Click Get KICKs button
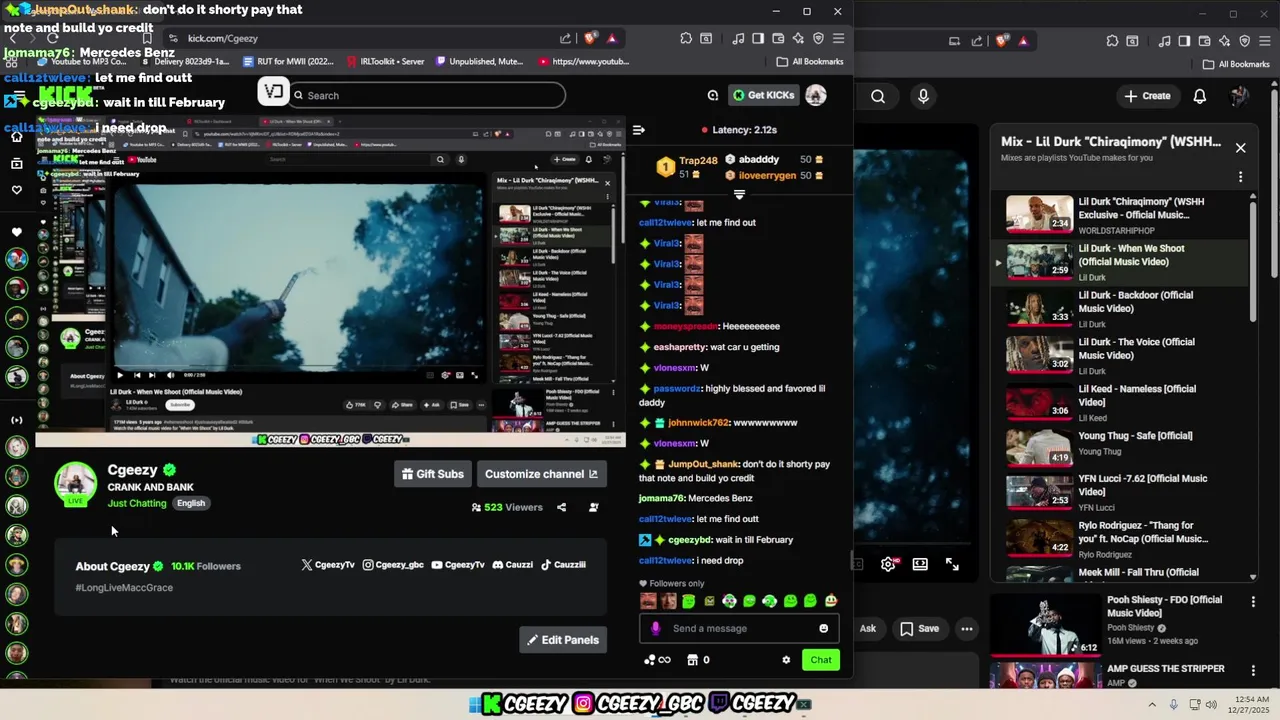 (763, 95)
